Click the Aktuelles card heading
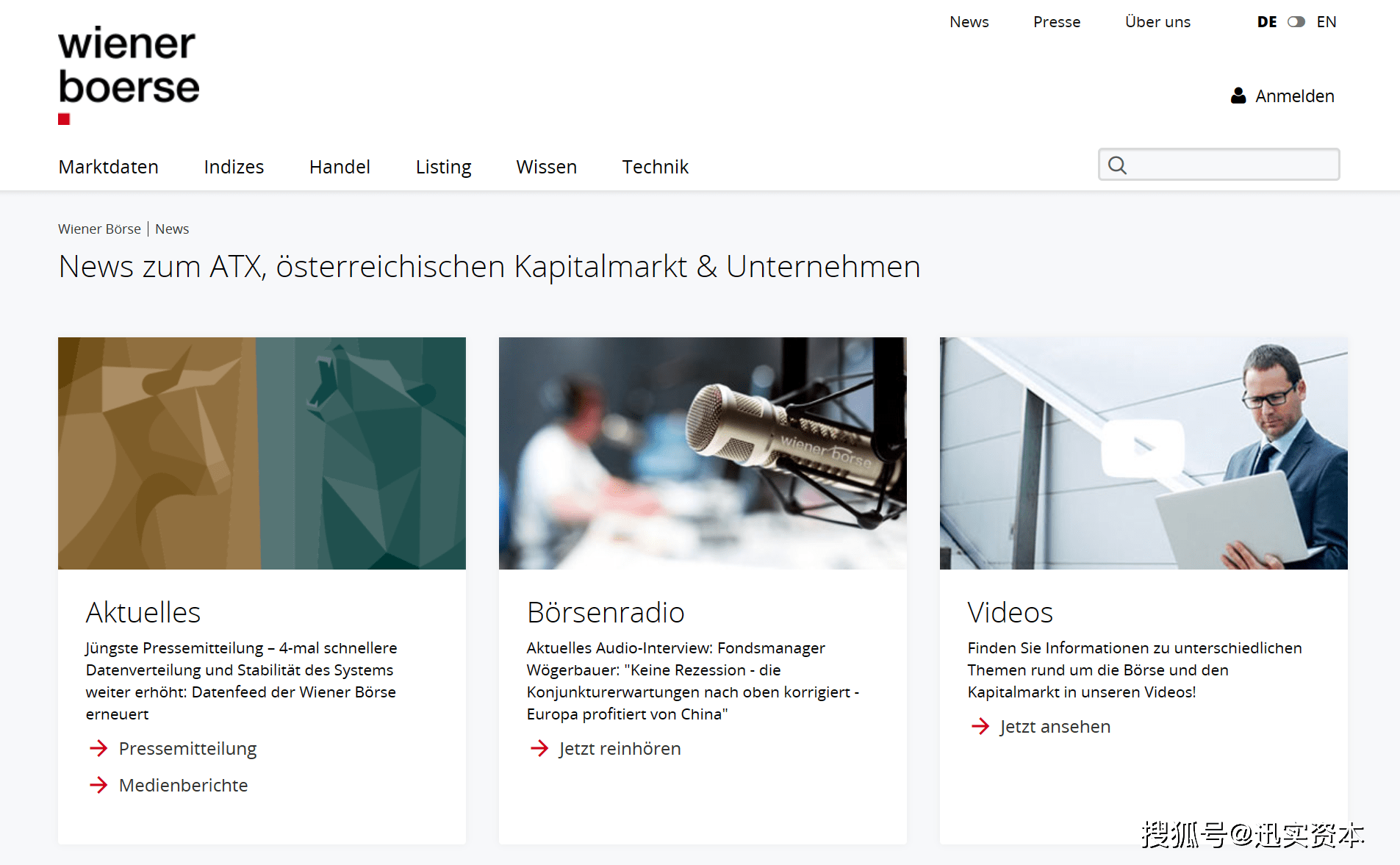The width and height of the screenshot is (1400, 865). pyautogui.click(x=143, y=612)
